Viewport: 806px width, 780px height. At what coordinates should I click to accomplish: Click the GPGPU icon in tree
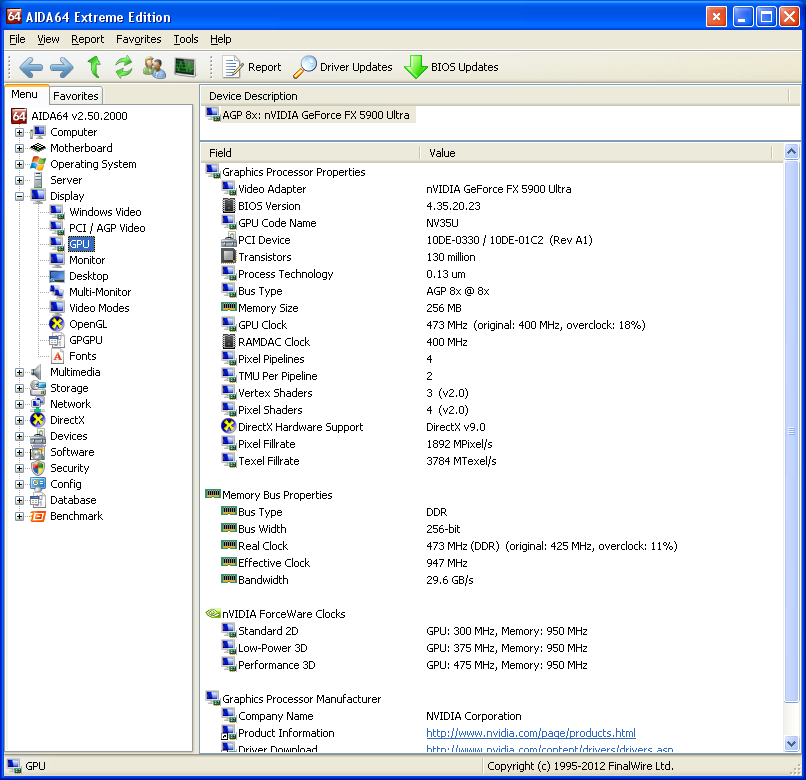pos(57,340)
